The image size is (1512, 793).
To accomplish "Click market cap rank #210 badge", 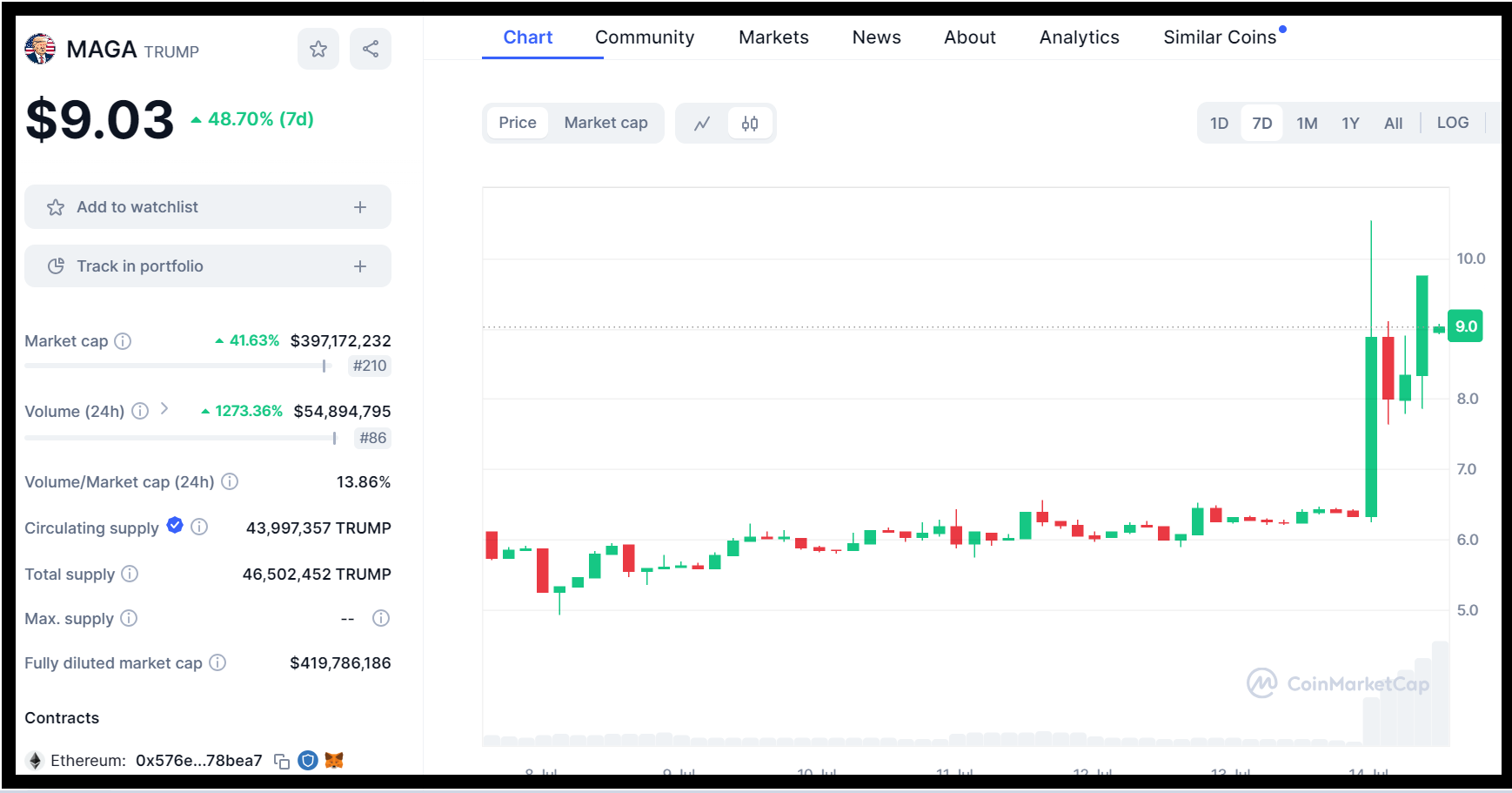I will tap(370, 366).
